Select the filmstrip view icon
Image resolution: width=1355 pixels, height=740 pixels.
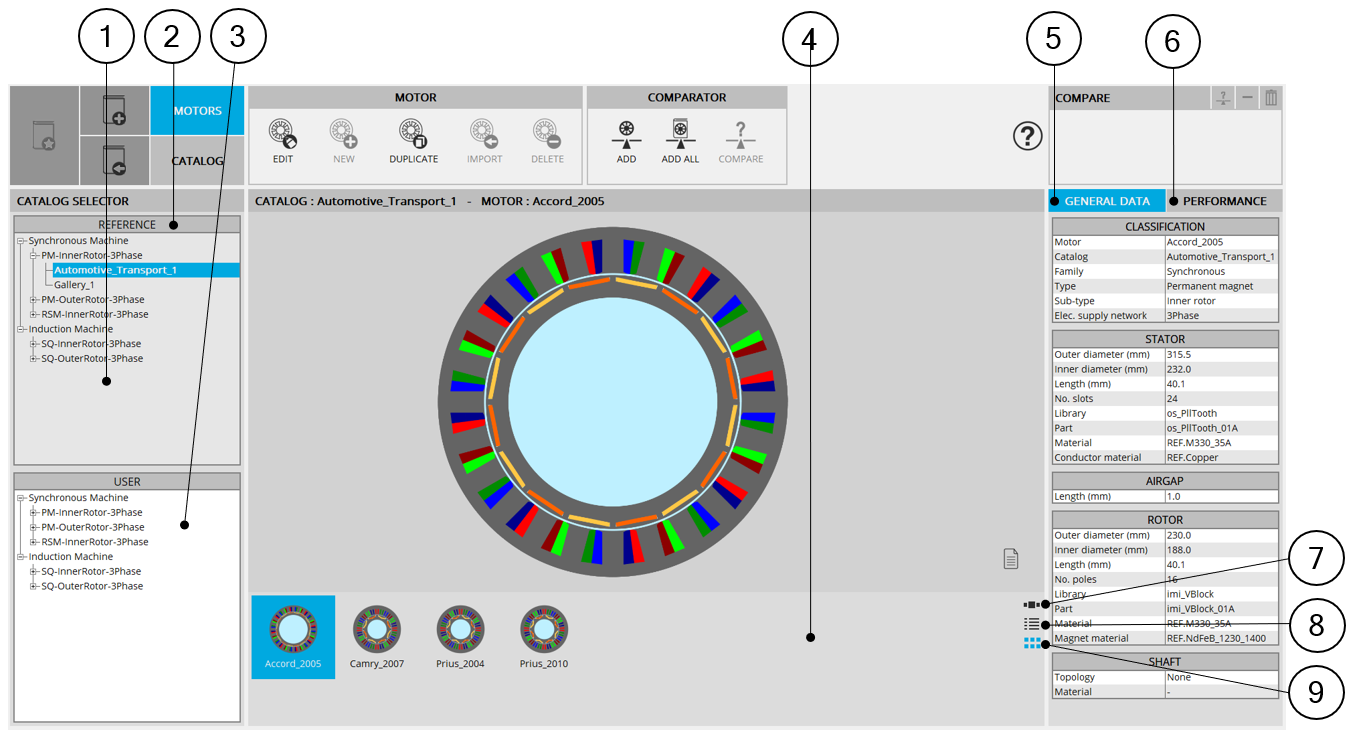pyautogui.click(x=1031, y=605)
